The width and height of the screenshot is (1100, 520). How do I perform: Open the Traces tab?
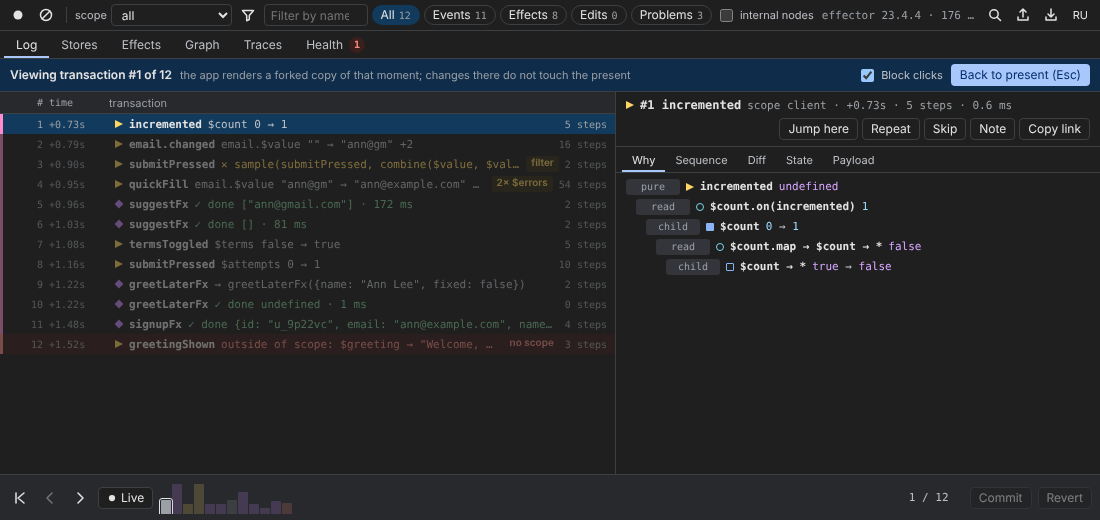click(263, 45)
